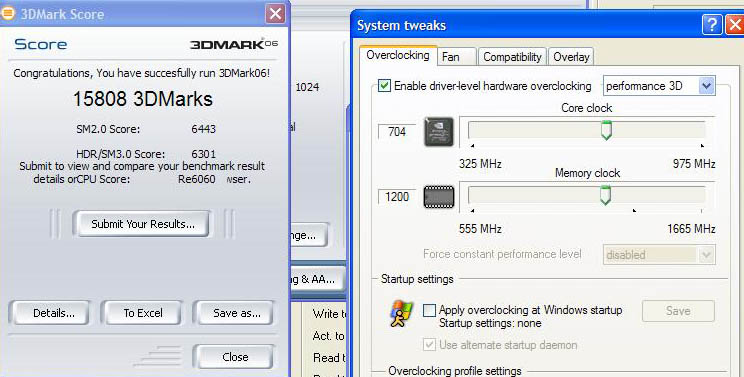Screen dimensions: 744x377
Task: Click the GPU chip icon beside Core clock
Action: click(x=439, y=131)
